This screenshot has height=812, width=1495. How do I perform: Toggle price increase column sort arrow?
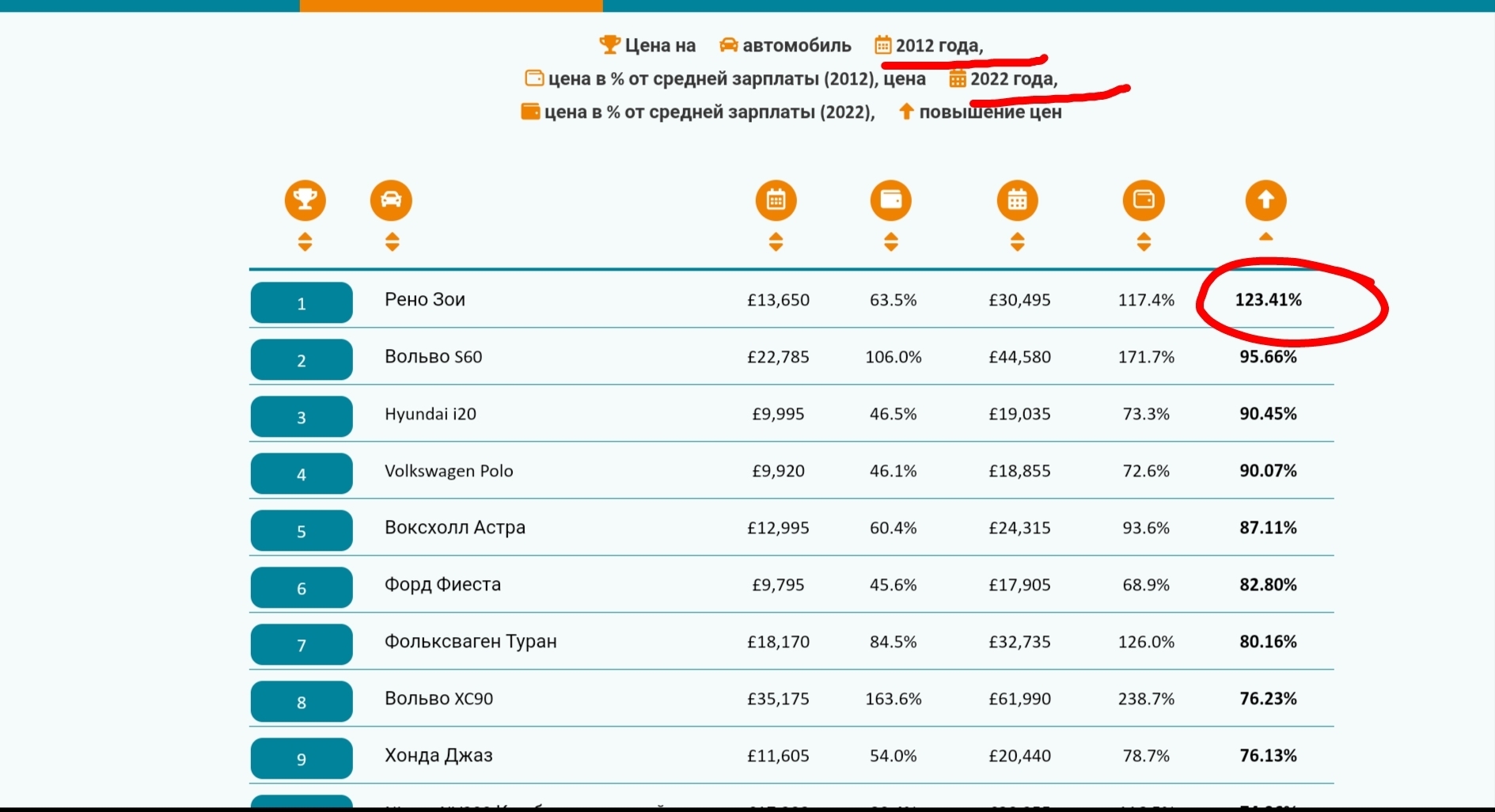[x=1265, y=237]
